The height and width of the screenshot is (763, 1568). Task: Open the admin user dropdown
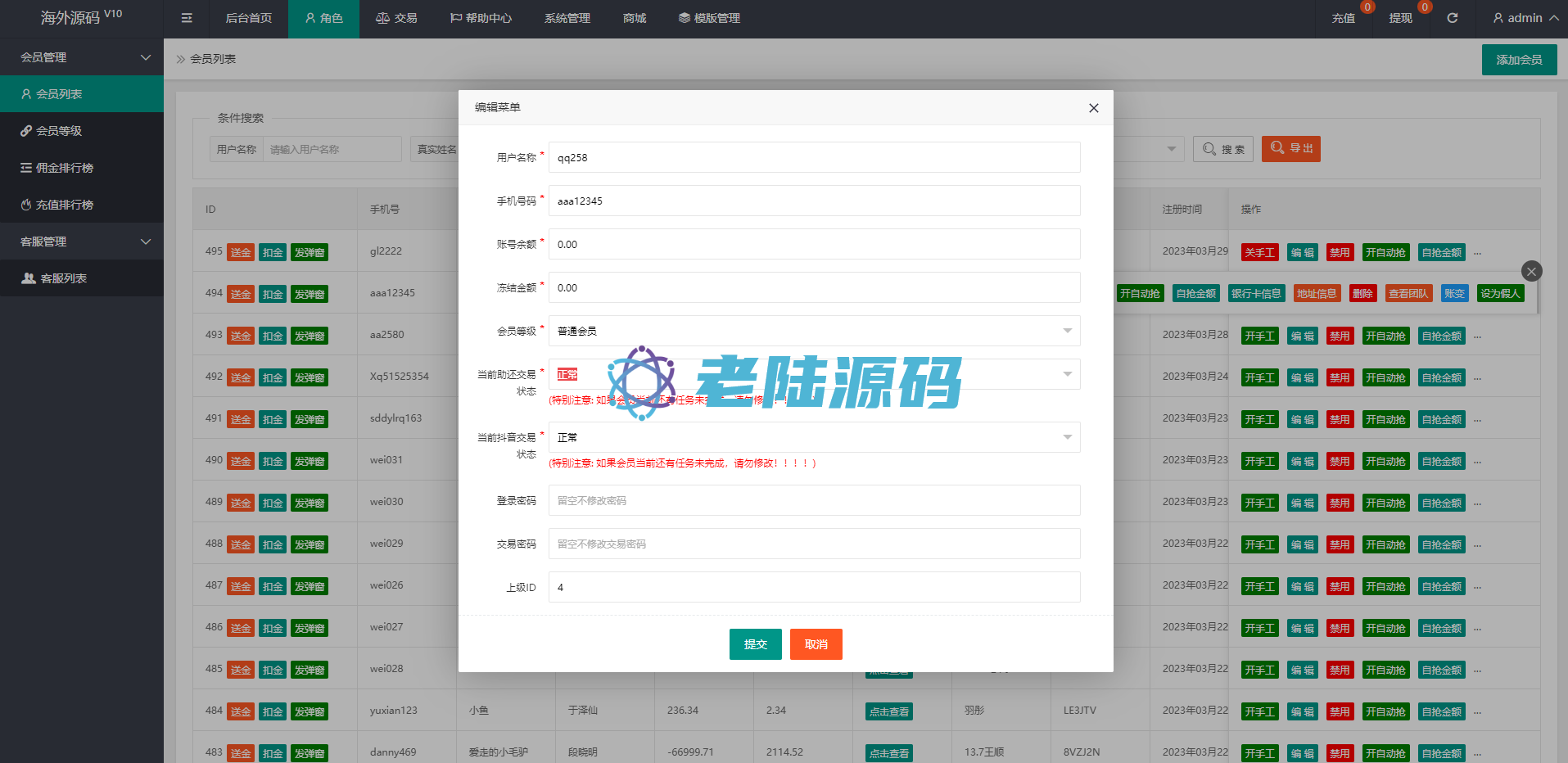[x=1525, y=18]
